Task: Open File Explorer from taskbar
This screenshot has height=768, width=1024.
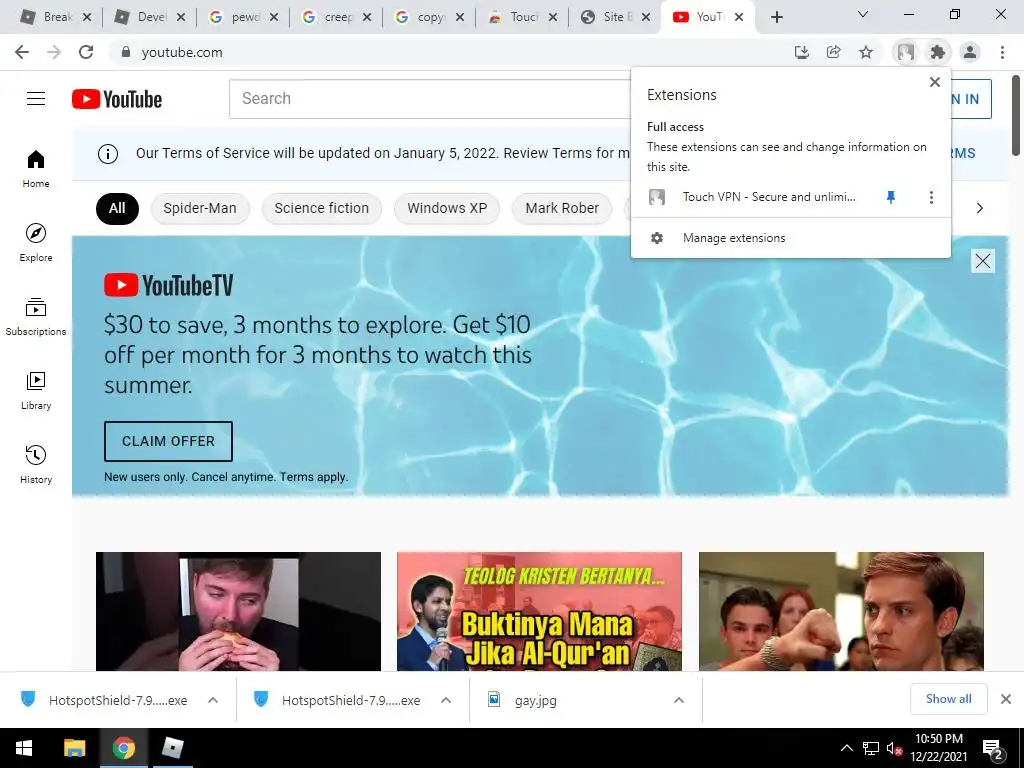Action: click(74, 748)
